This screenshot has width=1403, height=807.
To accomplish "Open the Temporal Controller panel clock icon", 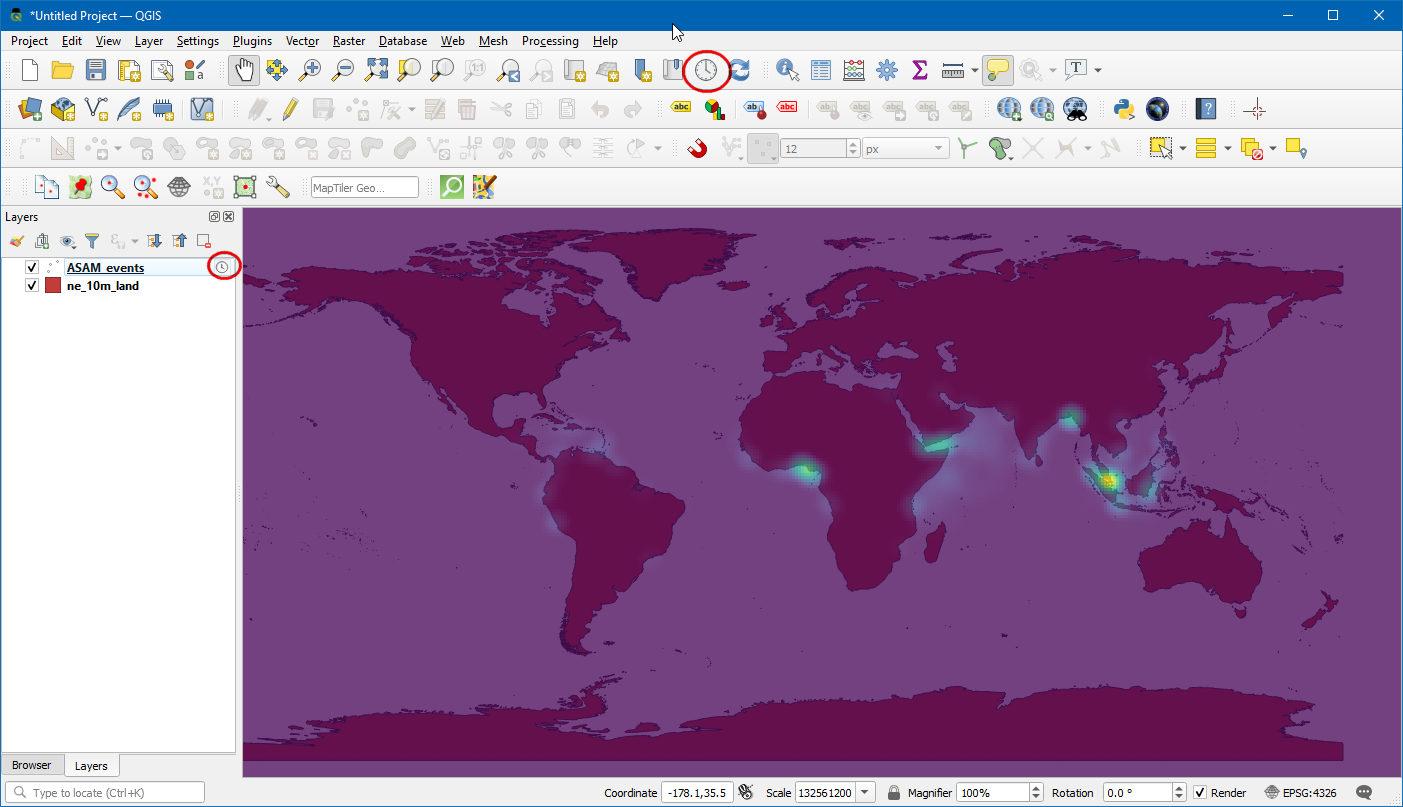I will (706, 70).
